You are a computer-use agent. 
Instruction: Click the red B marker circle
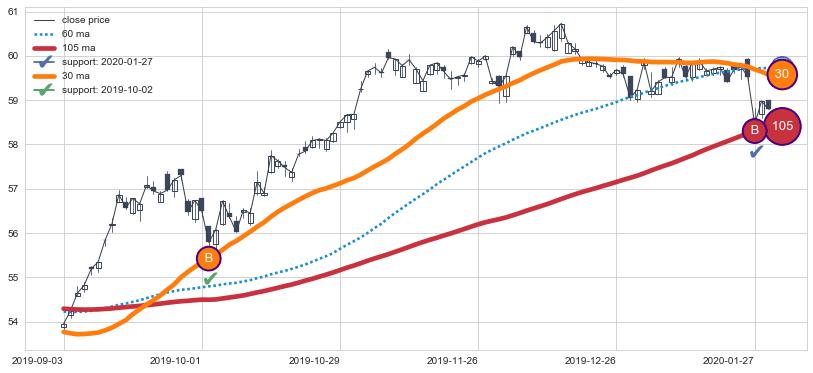coord(755,131)
